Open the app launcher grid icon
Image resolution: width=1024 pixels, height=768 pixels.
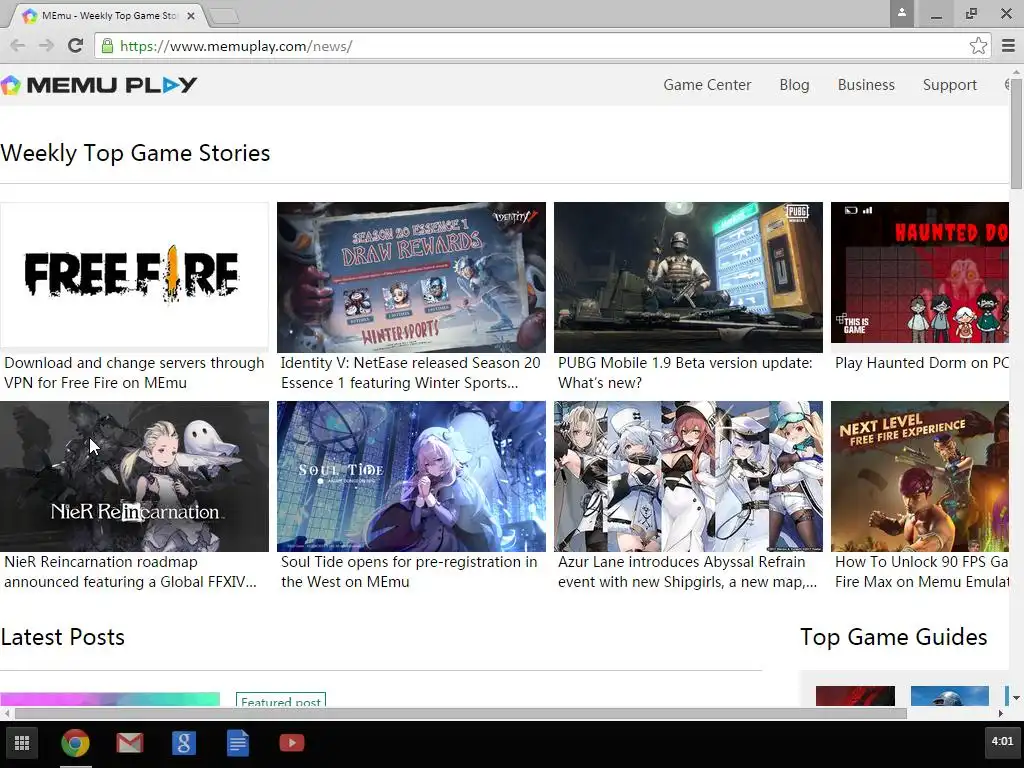22,743
